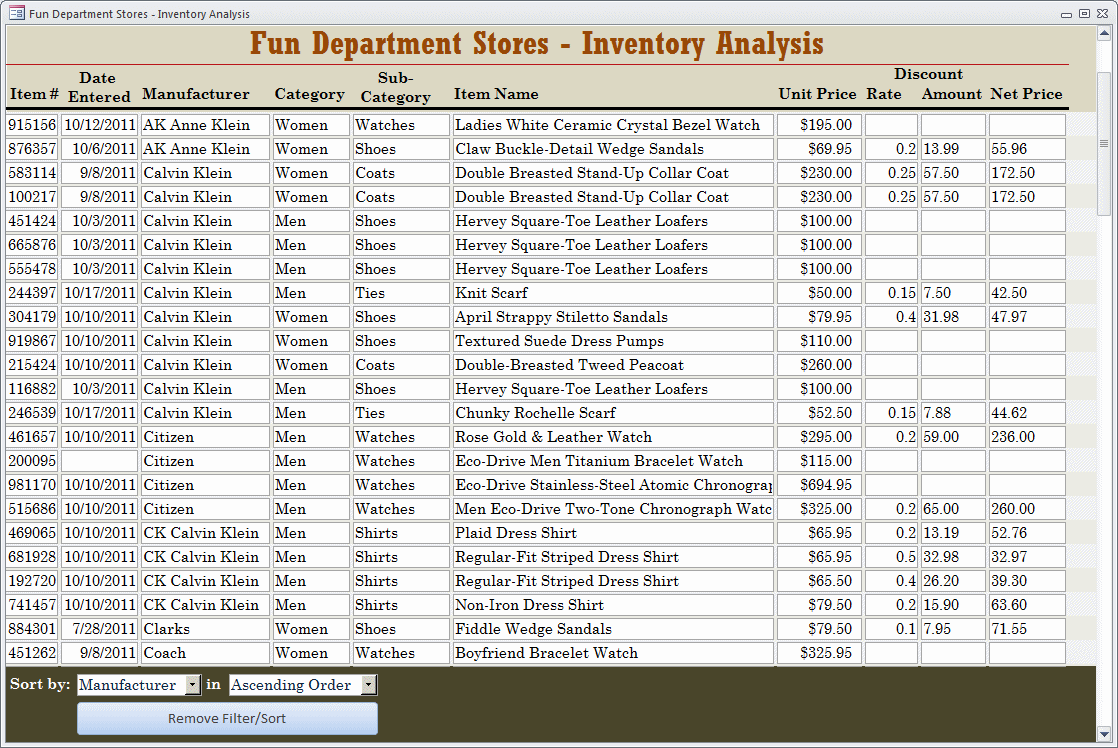1118x748 pixels.
Task: Click the Knit Scarf item name
Action: (613, 293)
